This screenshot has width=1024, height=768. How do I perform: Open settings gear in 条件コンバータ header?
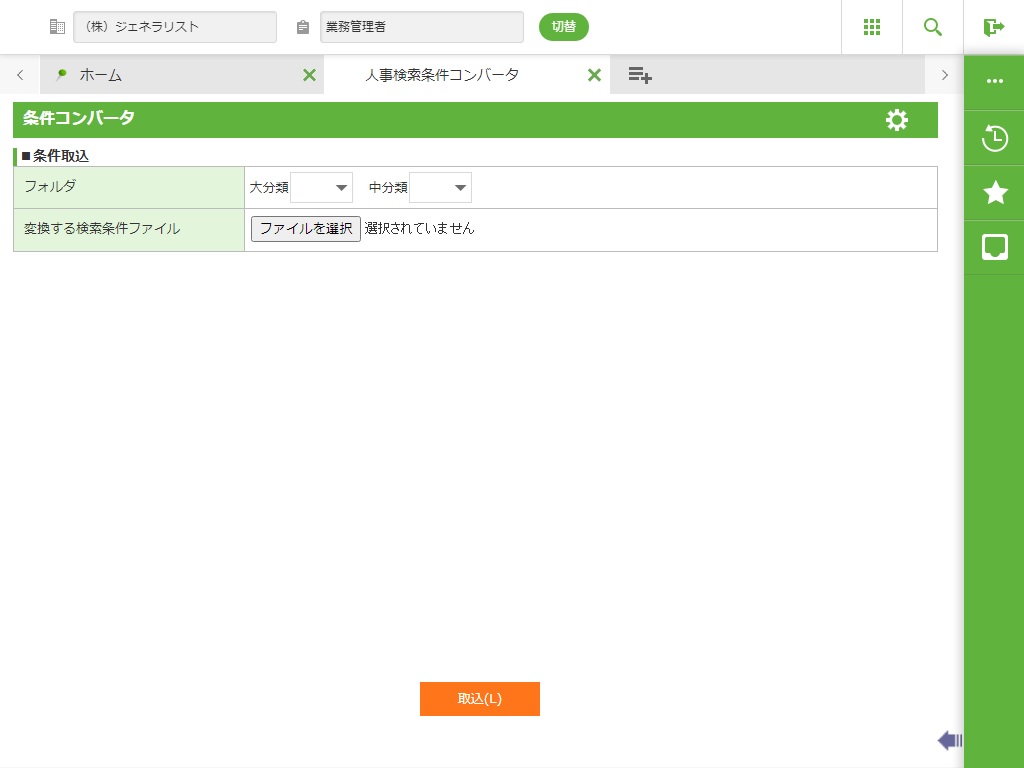pyautogui.click(x=897, y=120)
